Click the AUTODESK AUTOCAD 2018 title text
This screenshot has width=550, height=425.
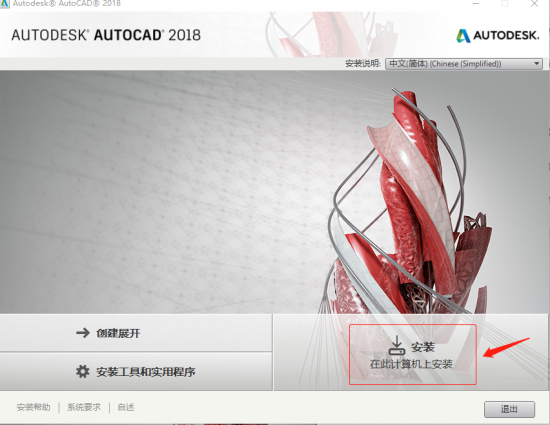[x=106, y=35]
